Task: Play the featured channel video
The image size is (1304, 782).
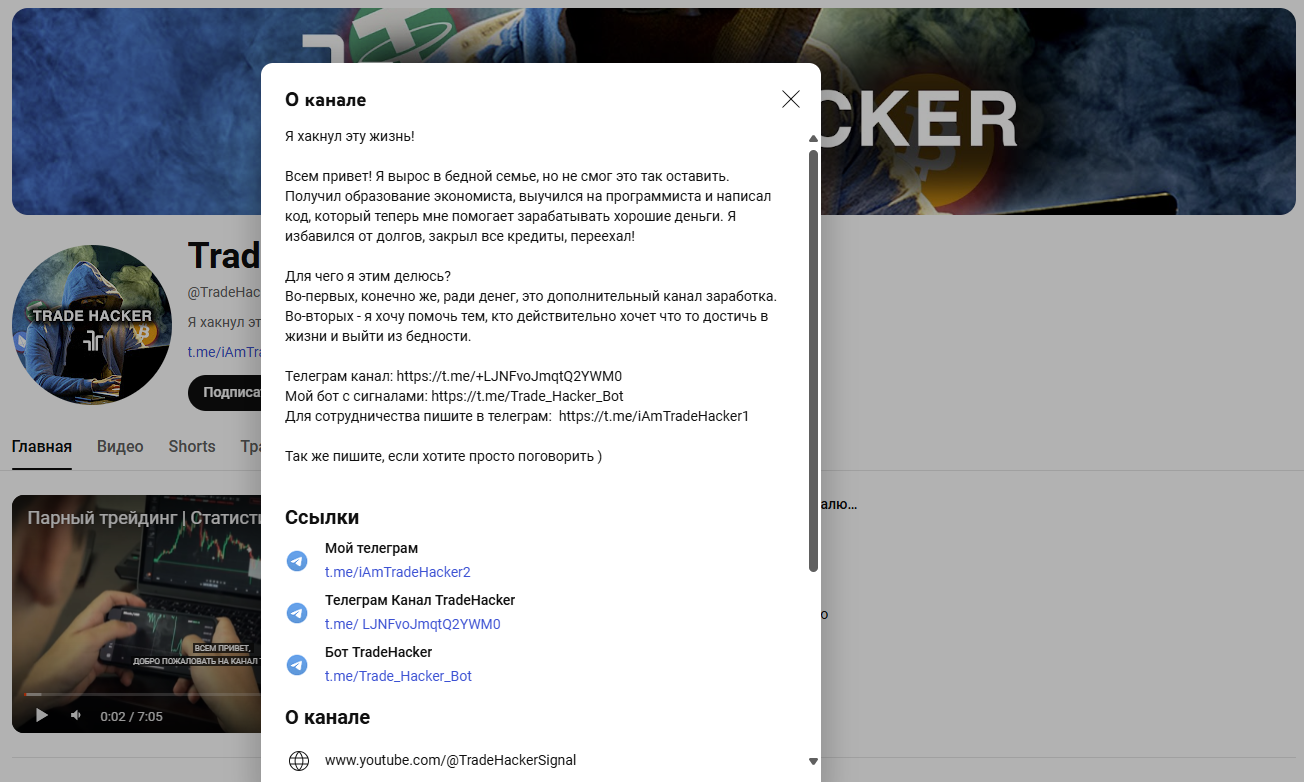Action: [x=41, y=716]
